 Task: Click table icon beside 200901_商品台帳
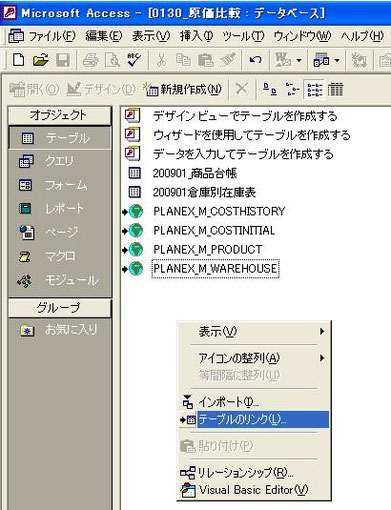tap(134, 173)
